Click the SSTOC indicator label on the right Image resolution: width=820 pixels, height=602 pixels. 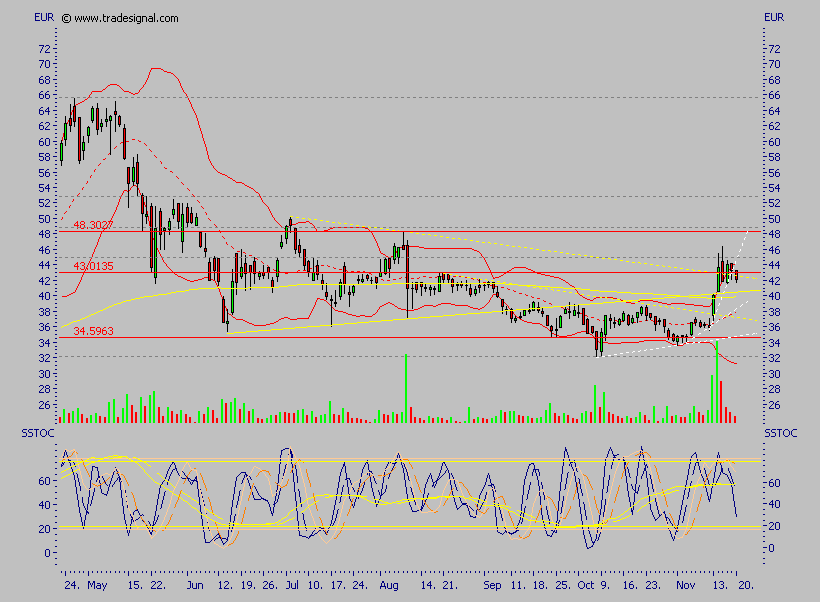[780, 433]
